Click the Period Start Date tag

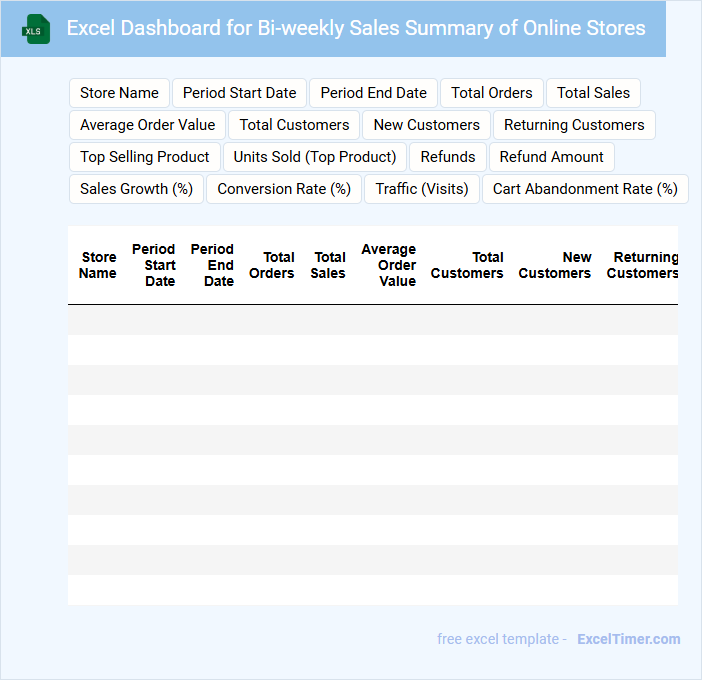pos(239,93)
